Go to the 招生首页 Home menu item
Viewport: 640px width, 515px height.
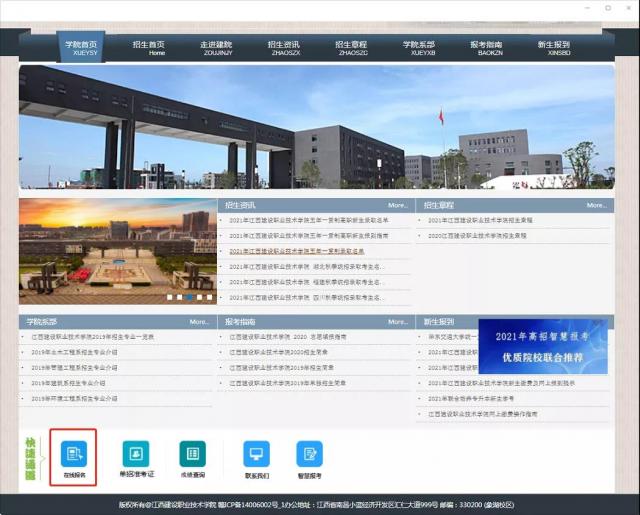(149, 48)
